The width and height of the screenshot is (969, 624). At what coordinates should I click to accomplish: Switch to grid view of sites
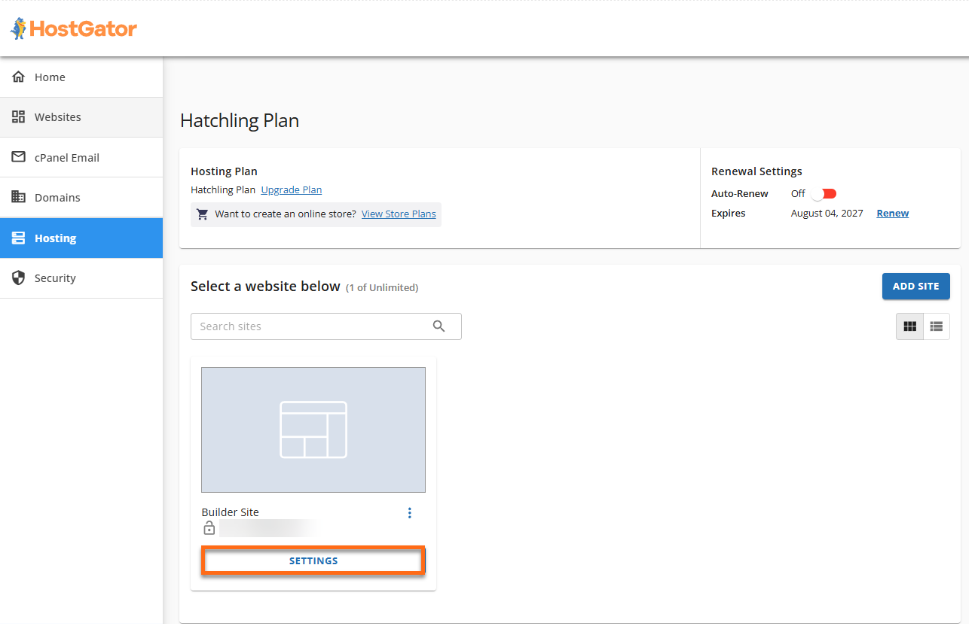910,326
